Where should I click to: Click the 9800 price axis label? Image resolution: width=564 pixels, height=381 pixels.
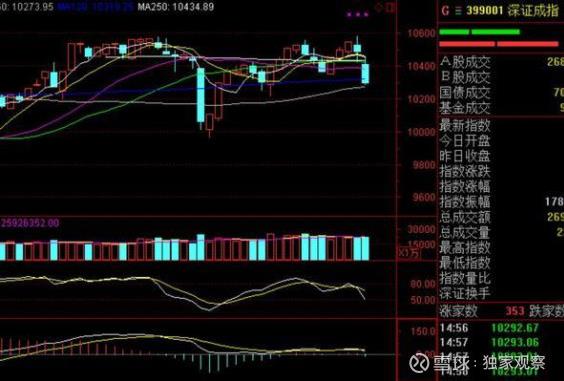click(x=424, y=165)
